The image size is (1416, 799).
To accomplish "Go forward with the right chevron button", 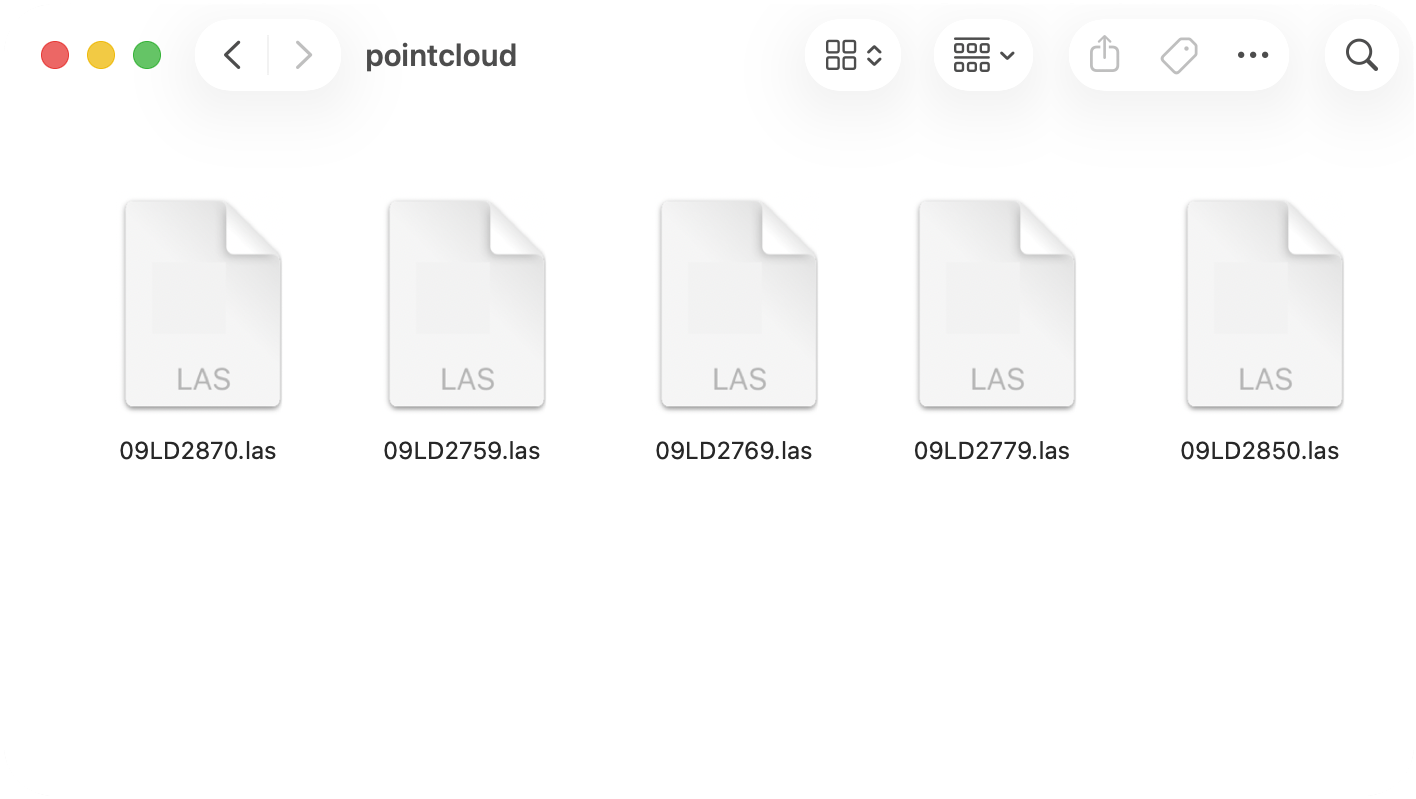I will click(x=303, y=55).
